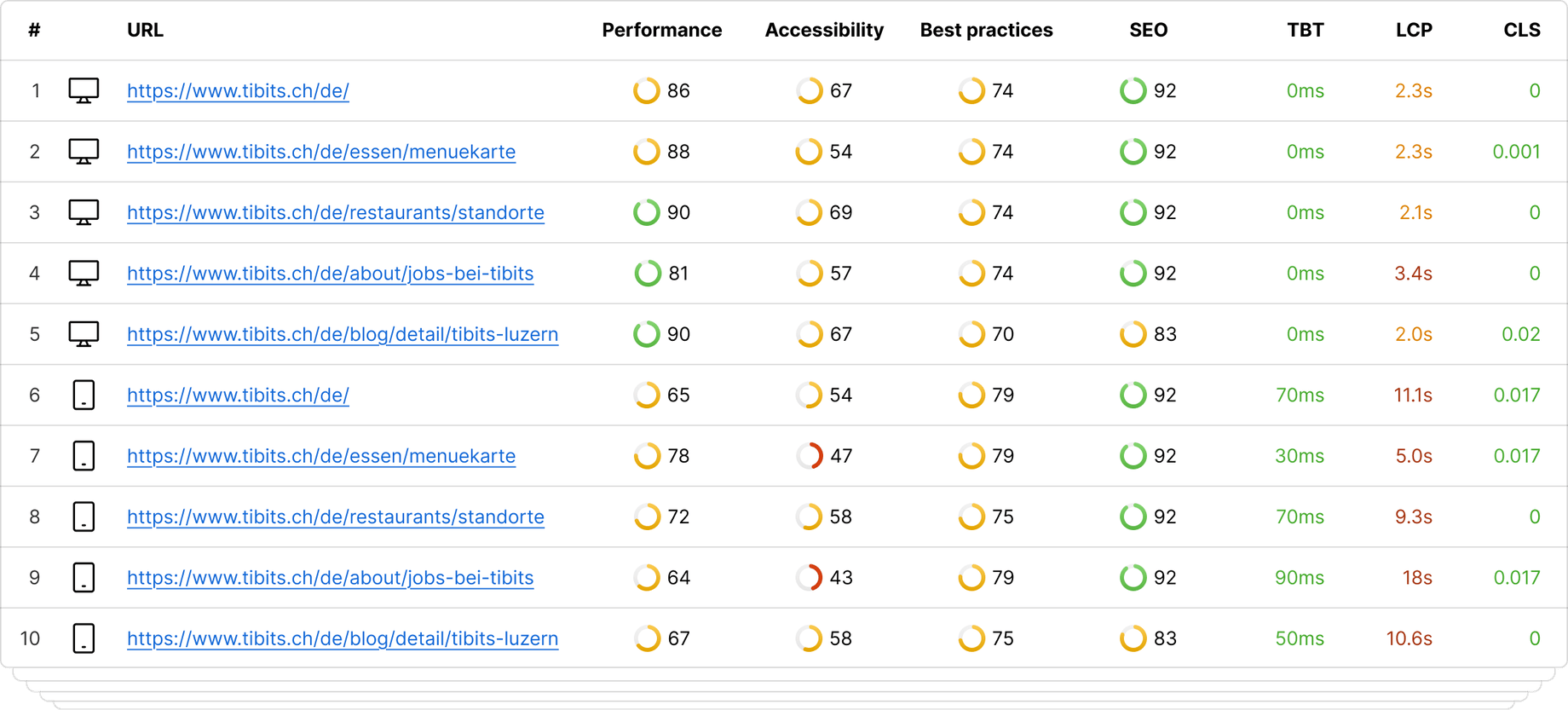The image size is (1568, 710).
Task: Select the mobile device icon in row 6
Action: [84, 395]
